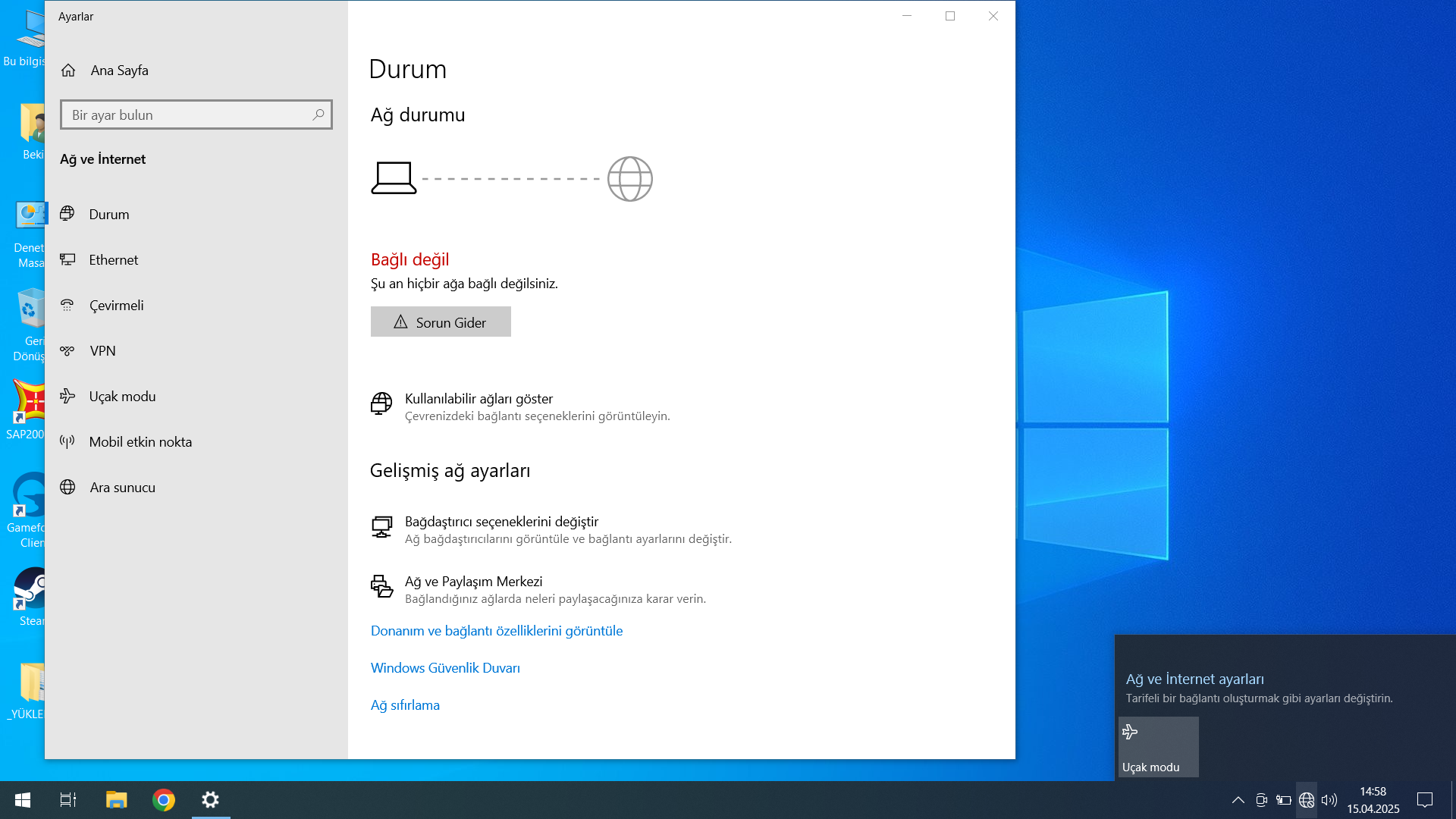Screen dimensions: 1456x819
Task: Click Donanım ve bağlantı özelliklerini görüntüle link
Action: pyautogui.click(x=496, y=631)
